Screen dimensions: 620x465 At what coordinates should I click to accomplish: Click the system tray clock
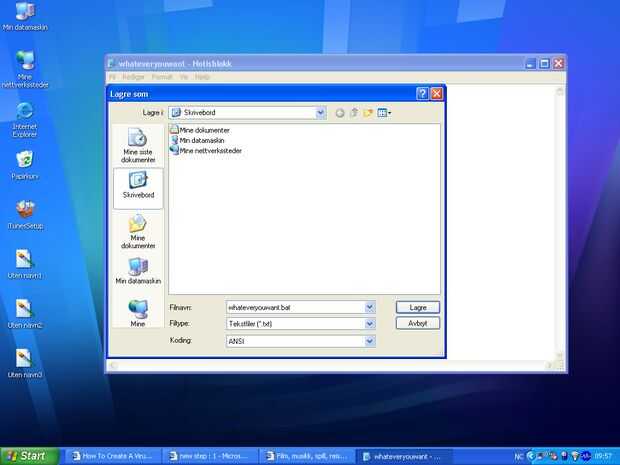click(603, 457)
